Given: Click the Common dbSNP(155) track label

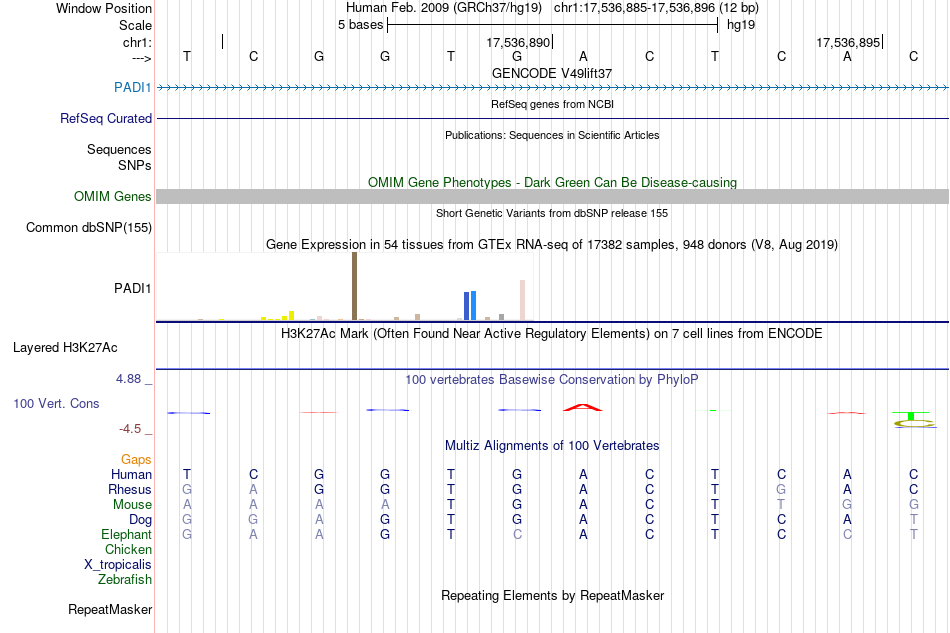Looking at the screenshot, I should click(x=88, y=227).
